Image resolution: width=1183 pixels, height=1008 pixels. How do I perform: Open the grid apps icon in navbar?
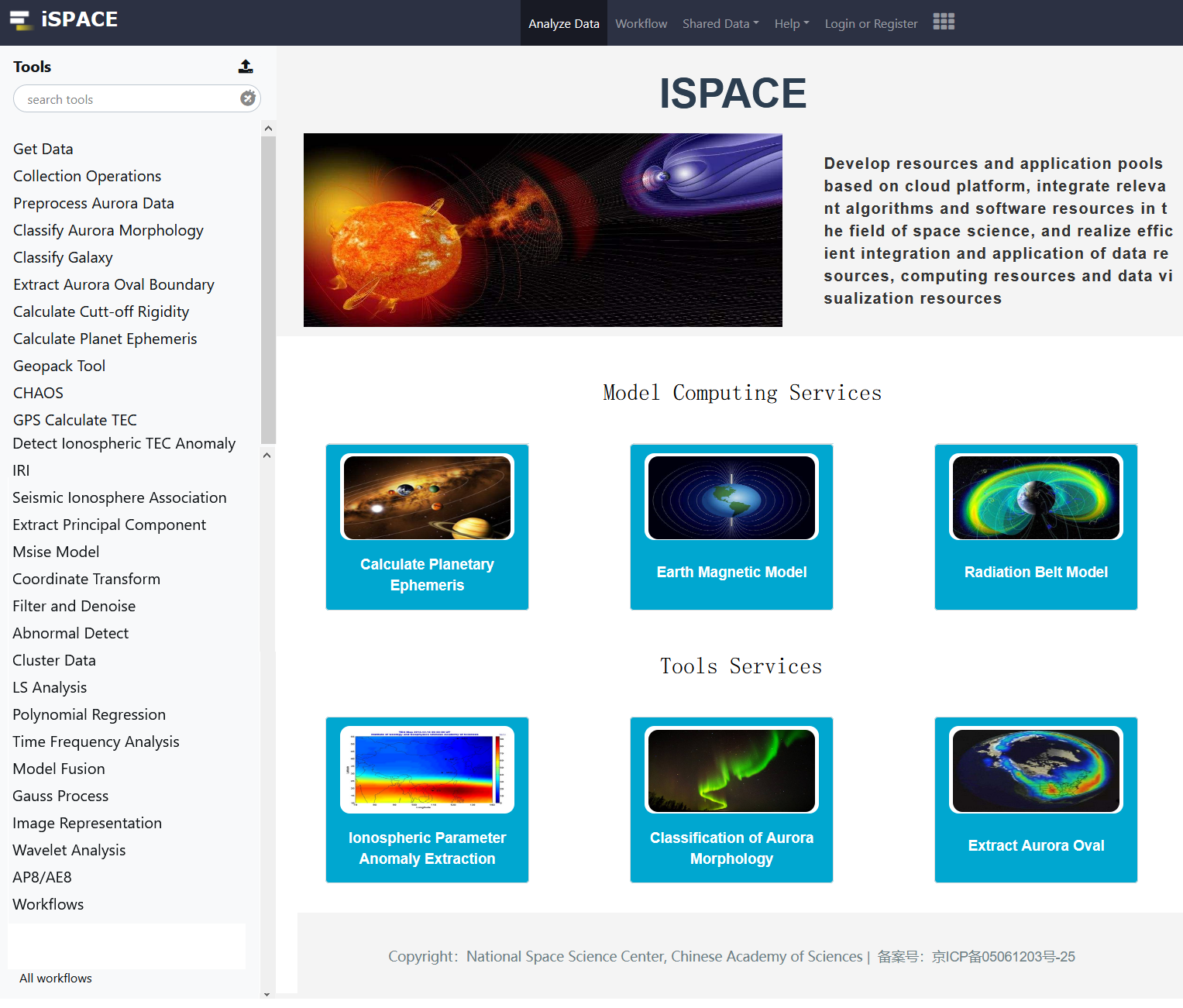click(943, 22)
